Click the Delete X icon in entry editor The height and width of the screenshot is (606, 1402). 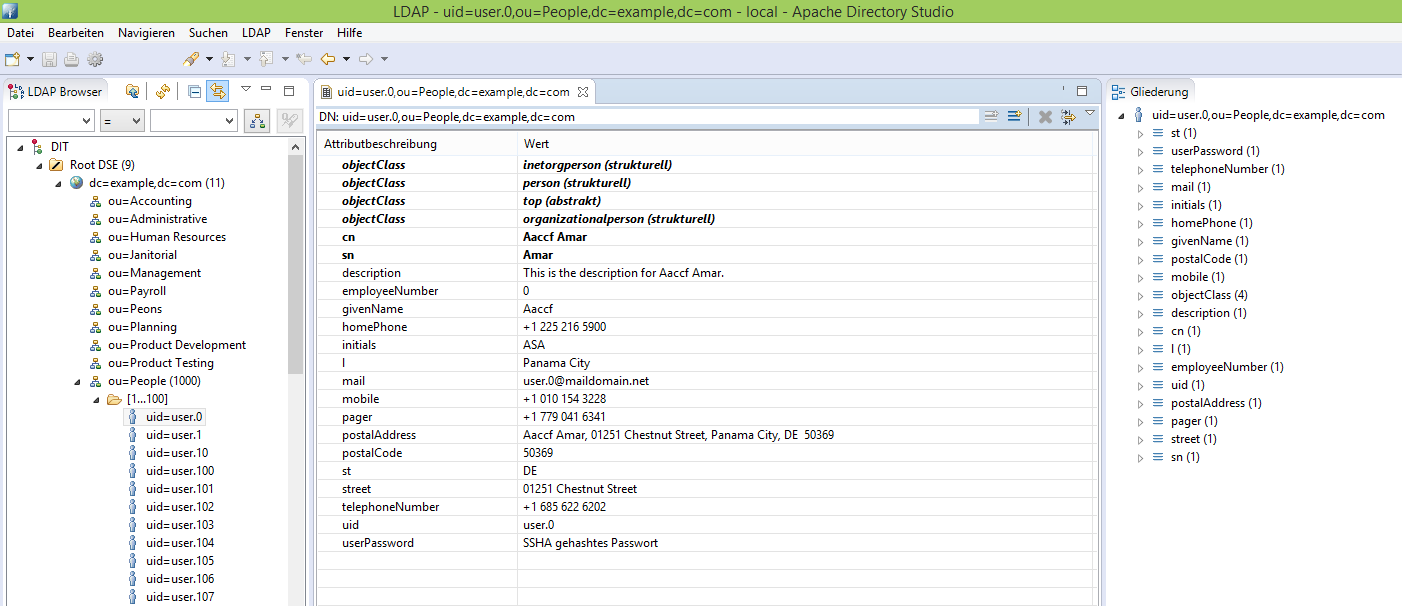coord(1045,117)
